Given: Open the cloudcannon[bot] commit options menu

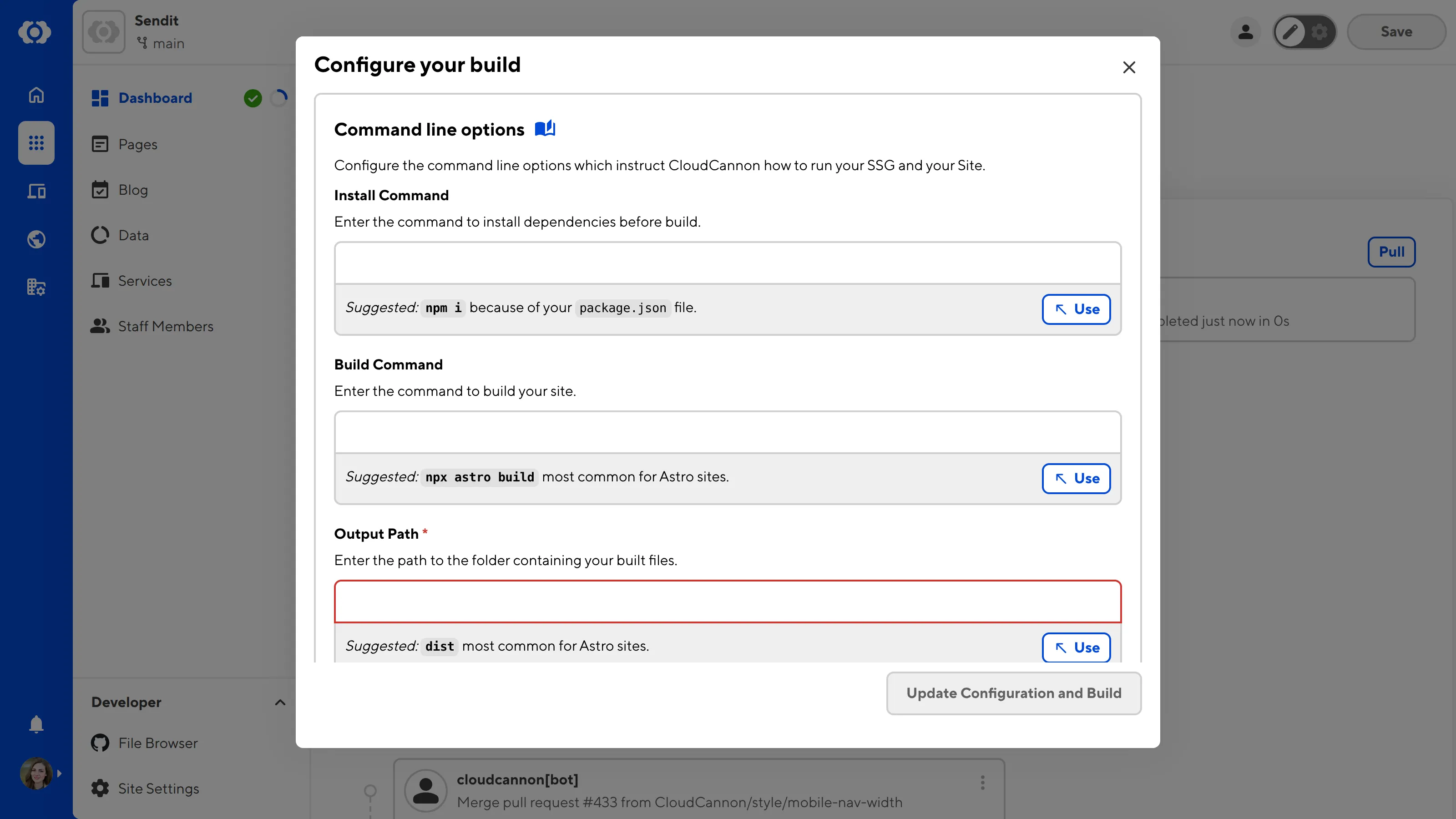Looking at the screenshot, I should [982, 783].
